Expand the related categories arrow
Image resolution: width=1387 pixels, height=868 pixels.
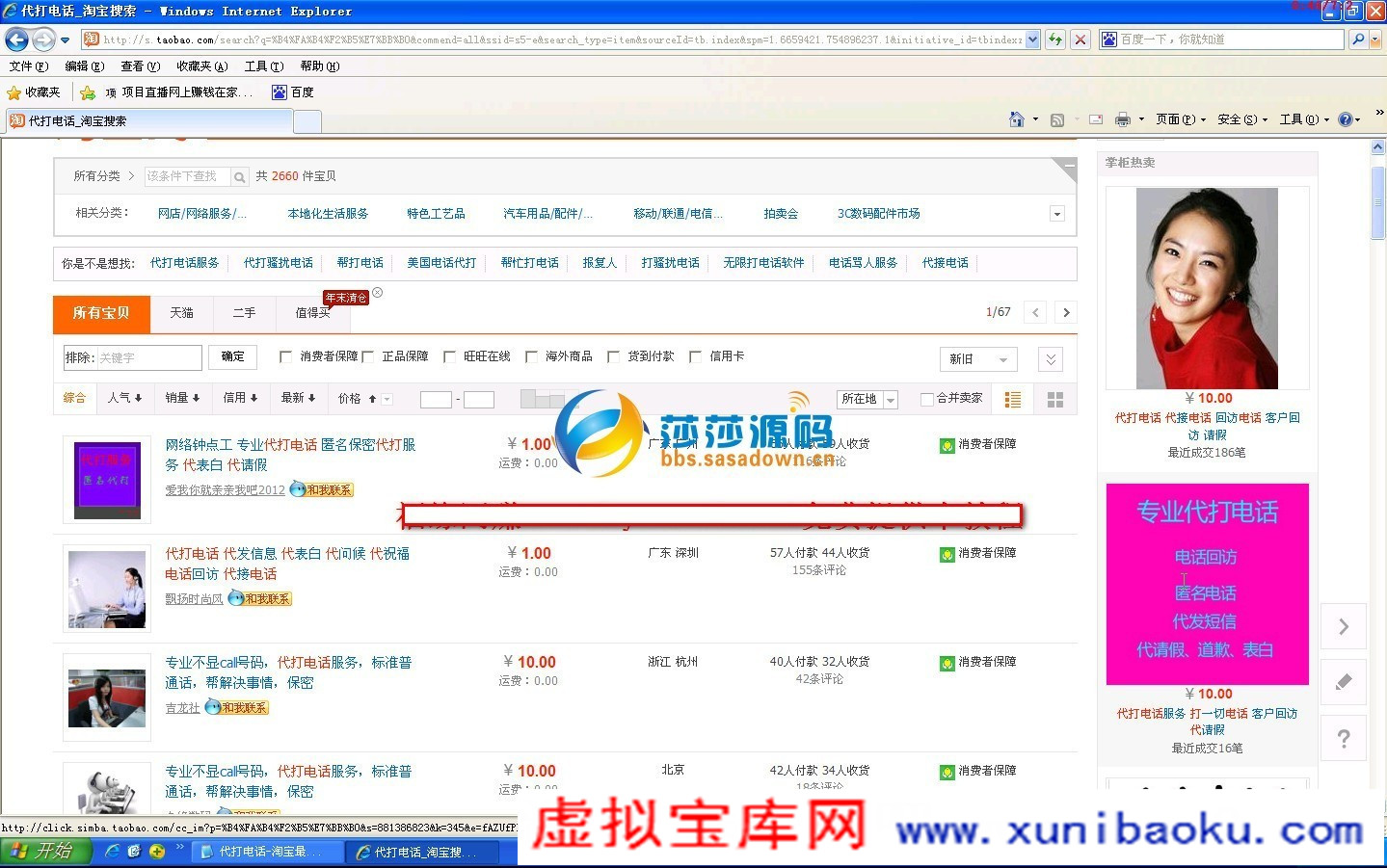pos(1056,214)
